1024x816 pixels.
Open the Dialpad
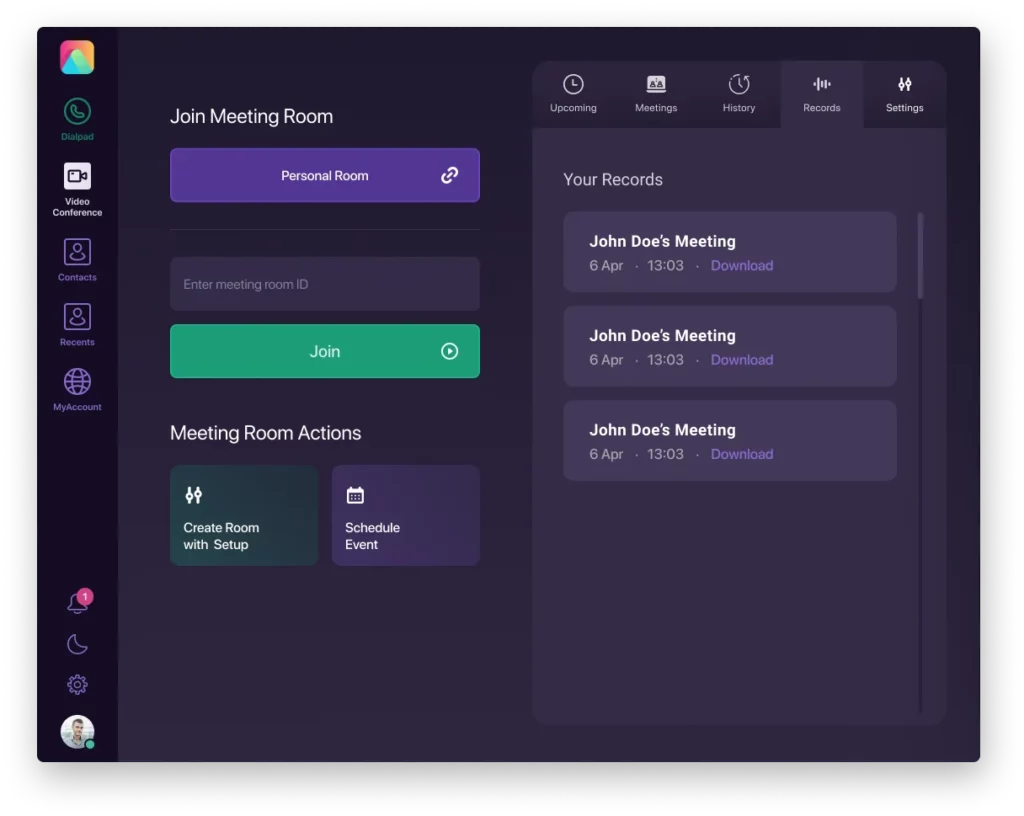(77, 110)
